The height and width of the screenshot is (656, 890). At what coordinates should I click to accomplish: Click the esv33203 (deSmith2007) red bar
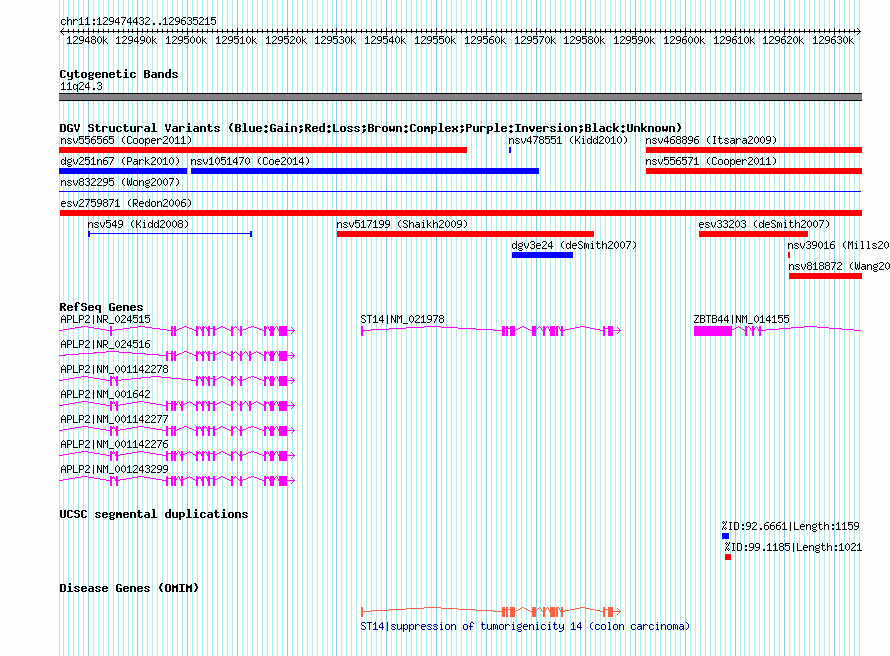753,234
